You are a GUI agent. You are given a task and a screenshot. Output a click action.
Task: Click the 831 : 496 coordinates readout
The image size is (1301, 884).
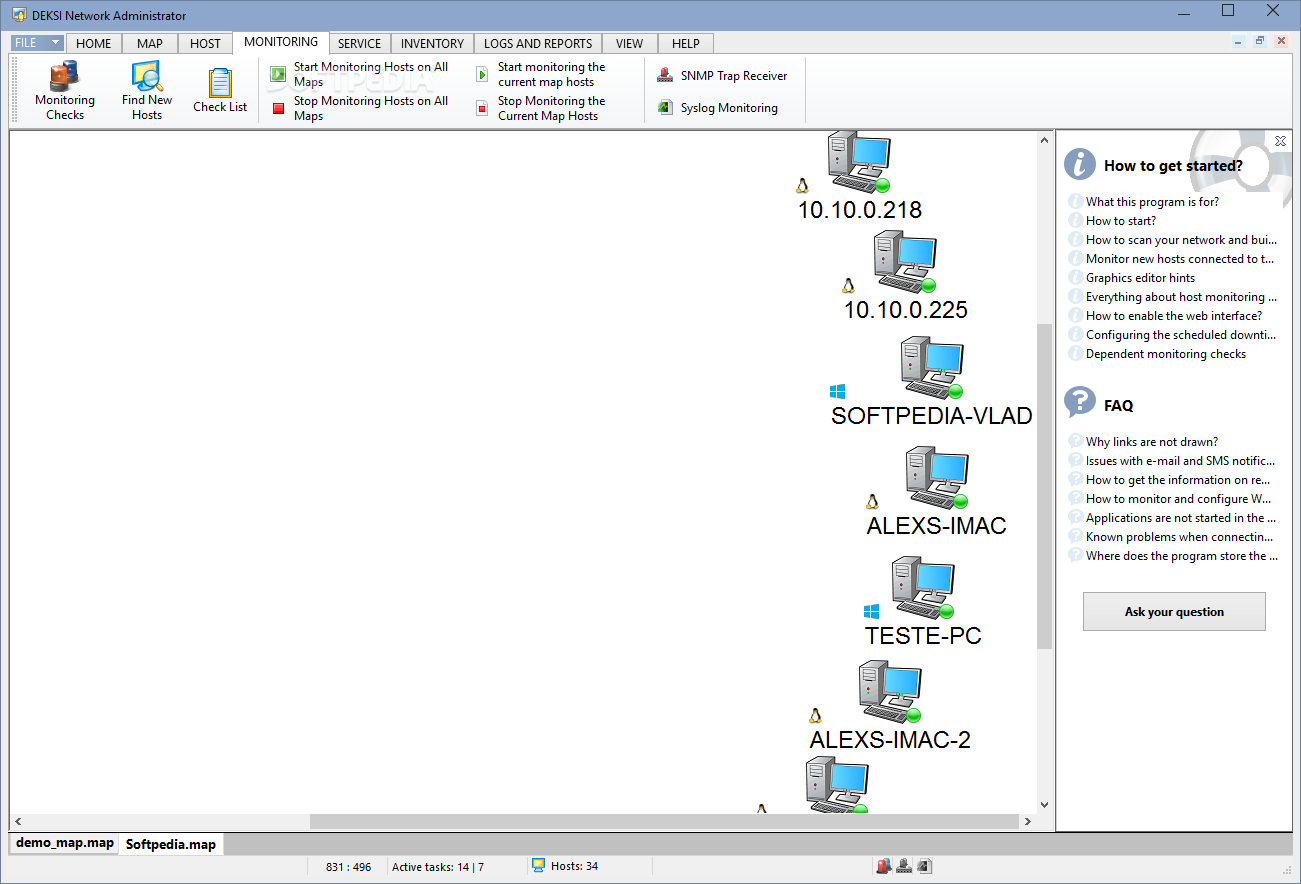tap(348, 867)
